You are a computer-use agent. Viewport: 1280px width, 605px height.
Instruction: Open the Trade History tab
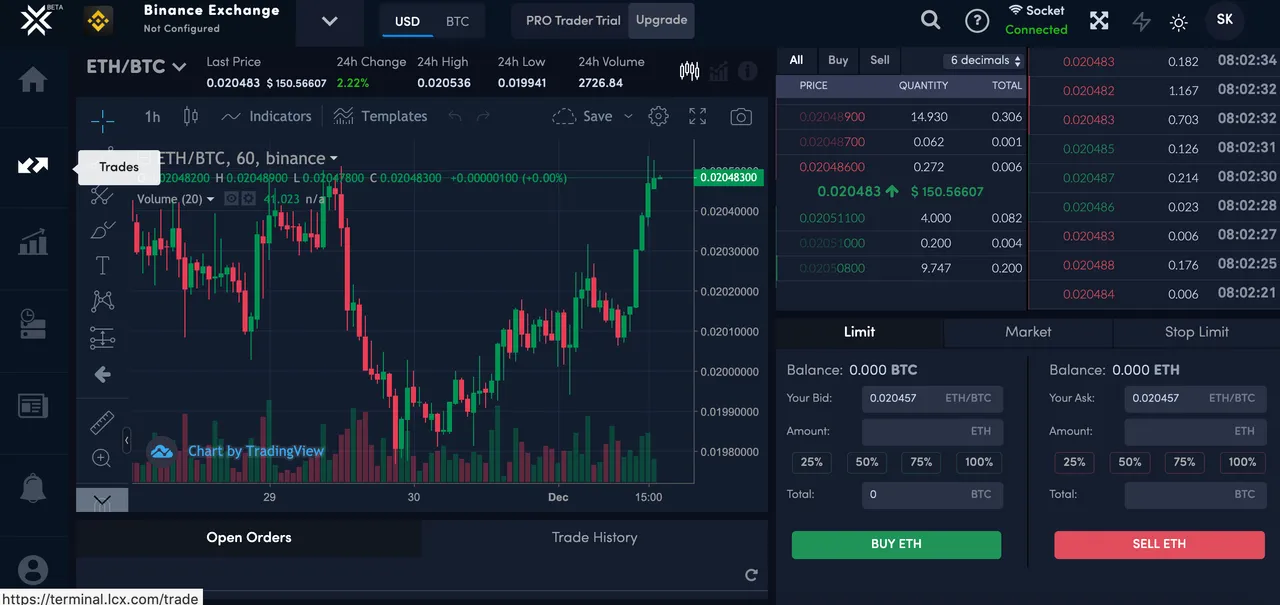click(594, 538)
